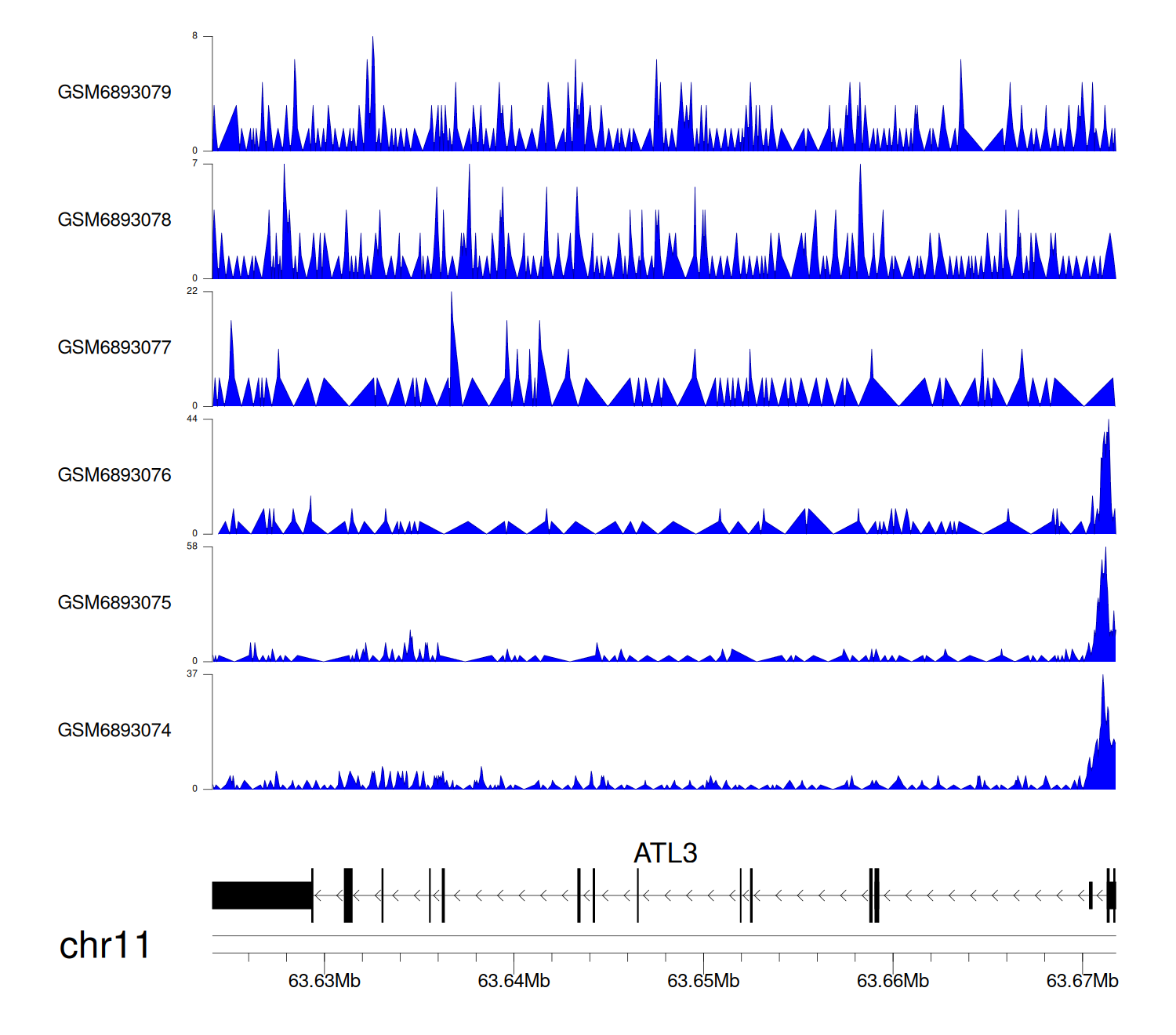The width and height of the screenshot is (1176, 1035).
Task: Select the GSM6893074 track name
Action: pos(114,731)
